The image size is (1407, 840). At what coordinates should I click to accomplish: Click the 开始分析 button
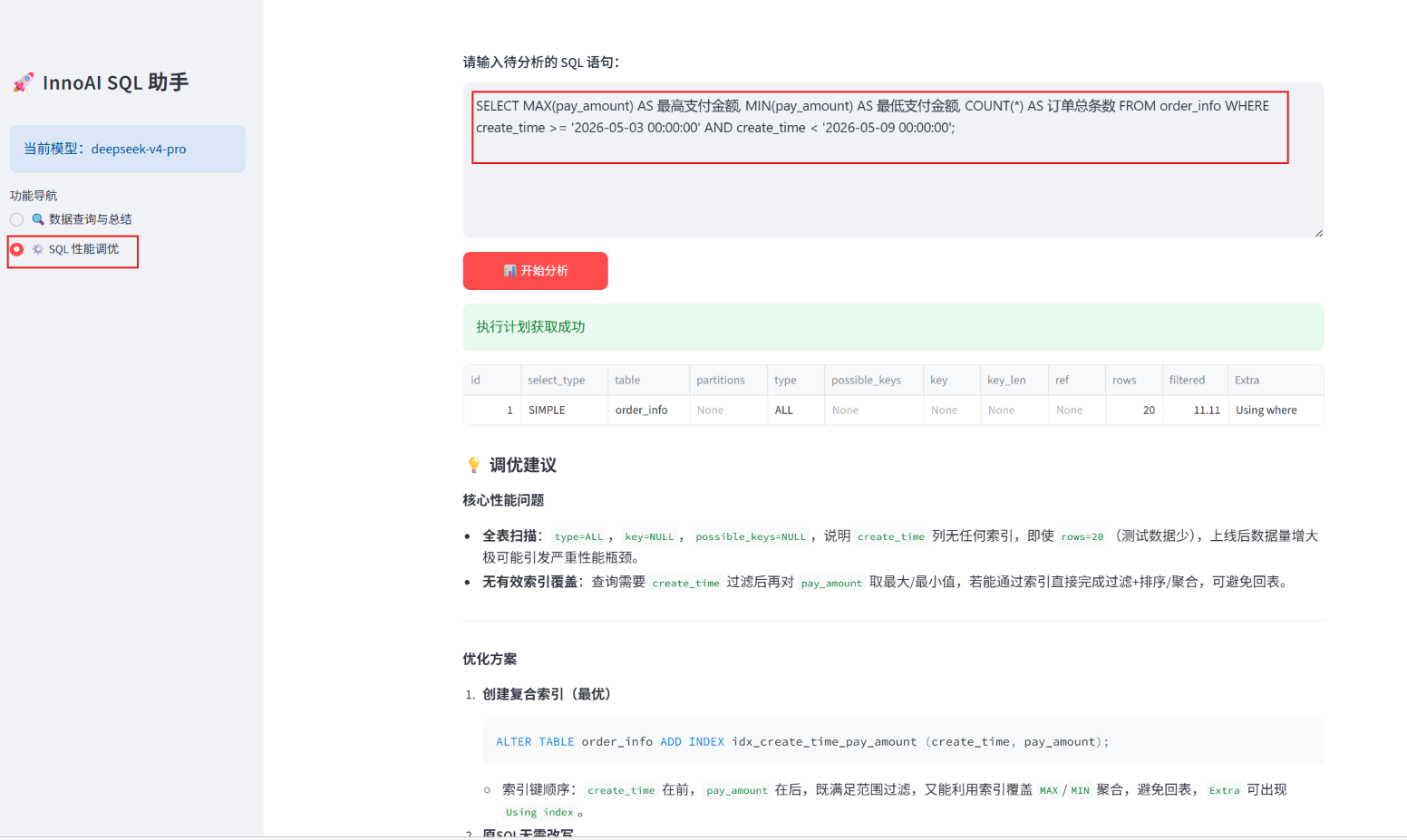(x=535, y=271)
